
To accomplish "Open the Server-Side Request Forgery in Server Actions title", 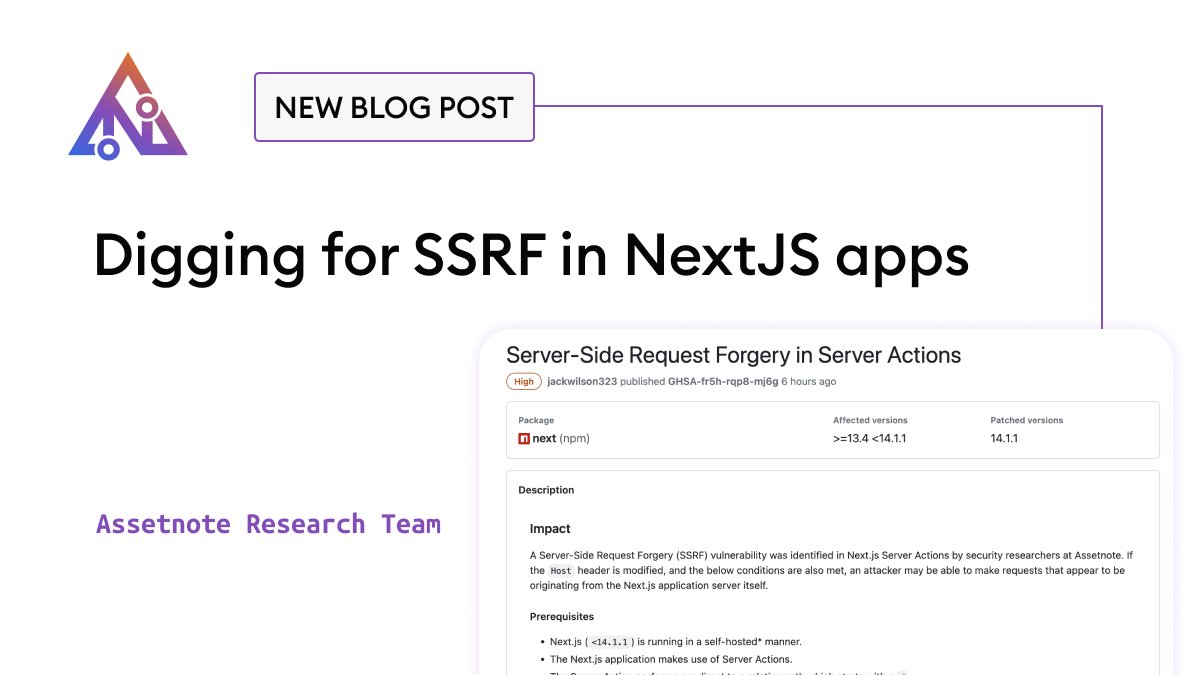I will pyautogui.click(x=733, y=355).
